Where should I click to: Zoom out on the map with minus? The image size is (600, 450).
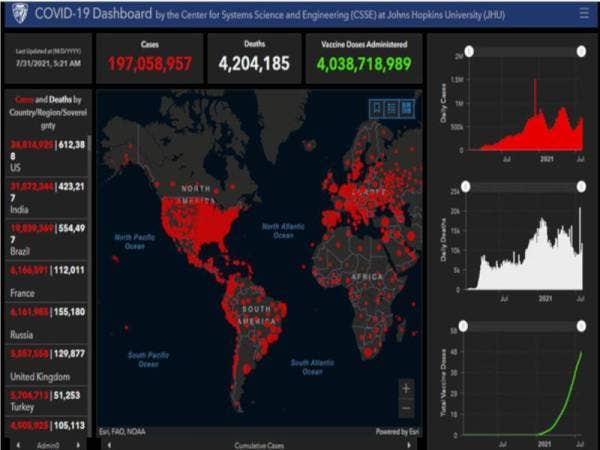point(405,407)
